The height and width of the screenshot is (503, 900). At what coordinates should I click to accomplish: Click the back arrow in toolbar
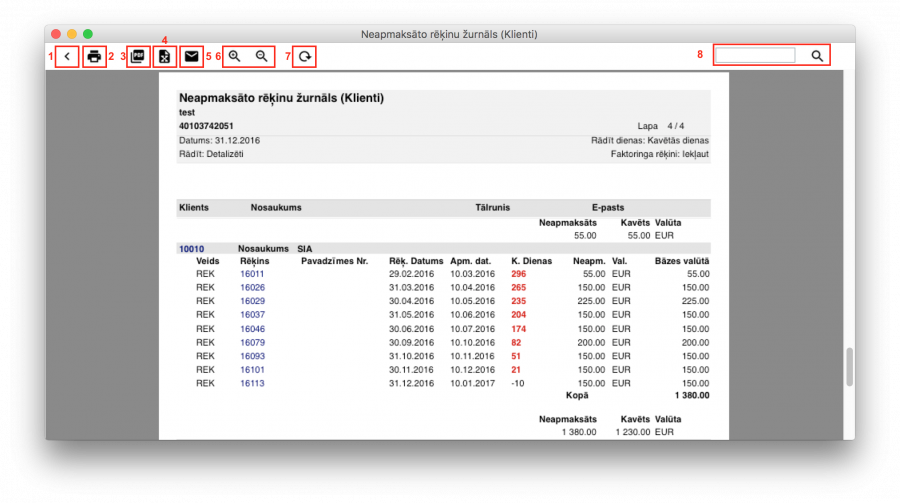click(x=67, y=57)
